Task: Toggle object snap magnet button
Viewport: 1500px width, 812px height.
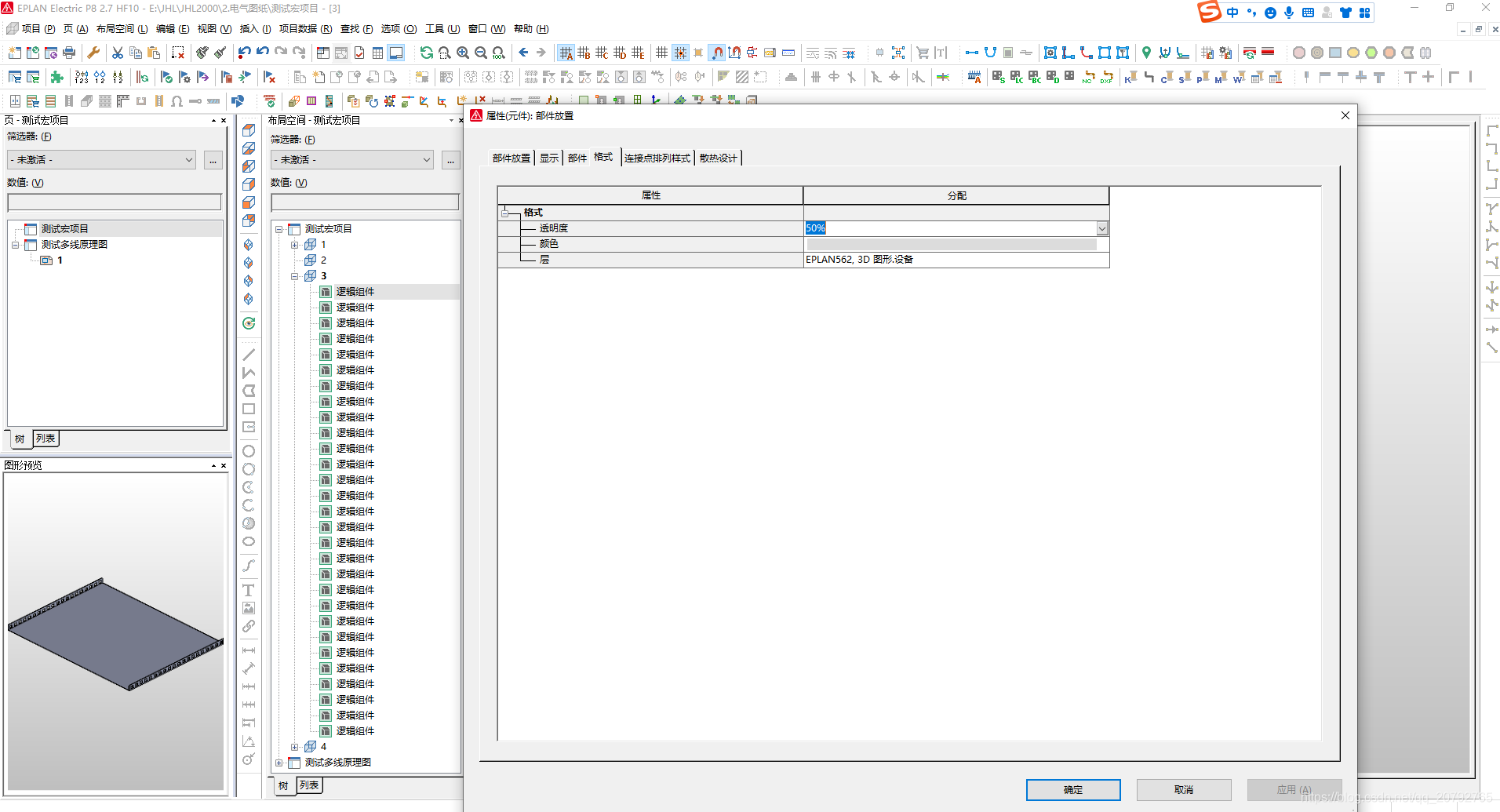Action: point(717,53)
